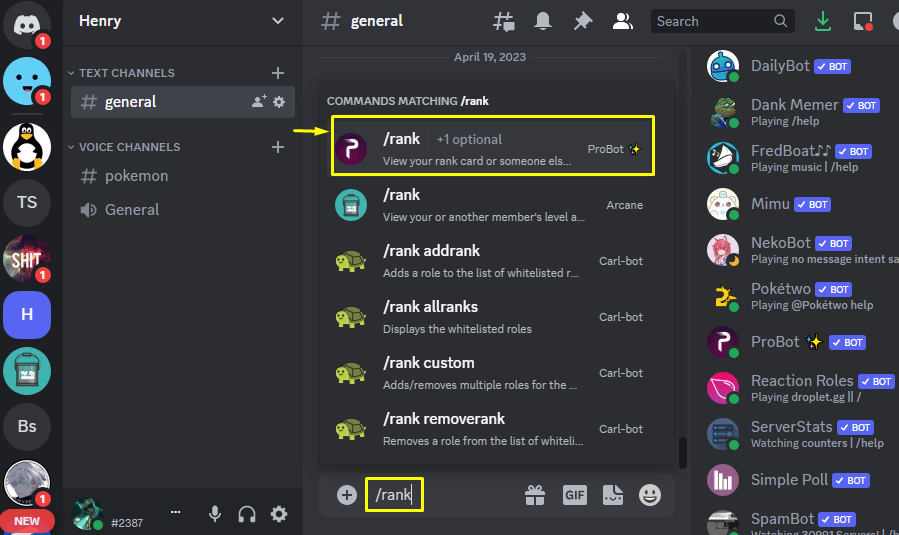Select the H server icon
This screenshot has width=899, height=535.
tap(26, 314)
